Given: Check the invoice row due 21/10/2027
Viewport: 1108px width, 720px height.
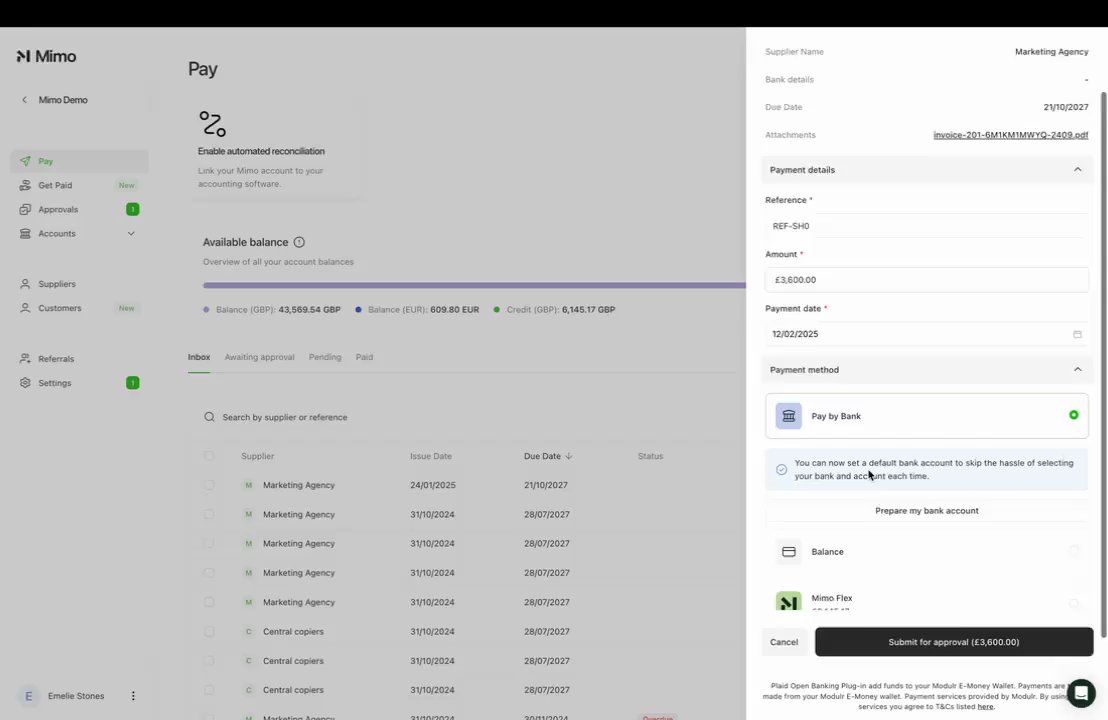Looking at the screenshot, I should click(x=208, y=485).
